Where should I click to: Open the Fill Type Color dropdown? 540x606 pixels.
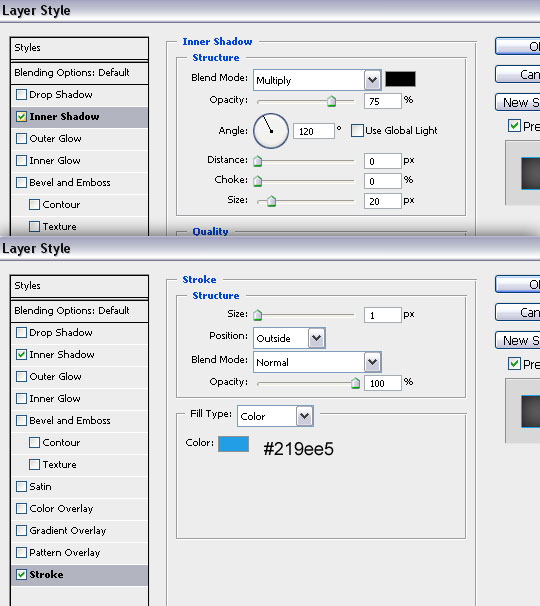(x=275, y=416)
